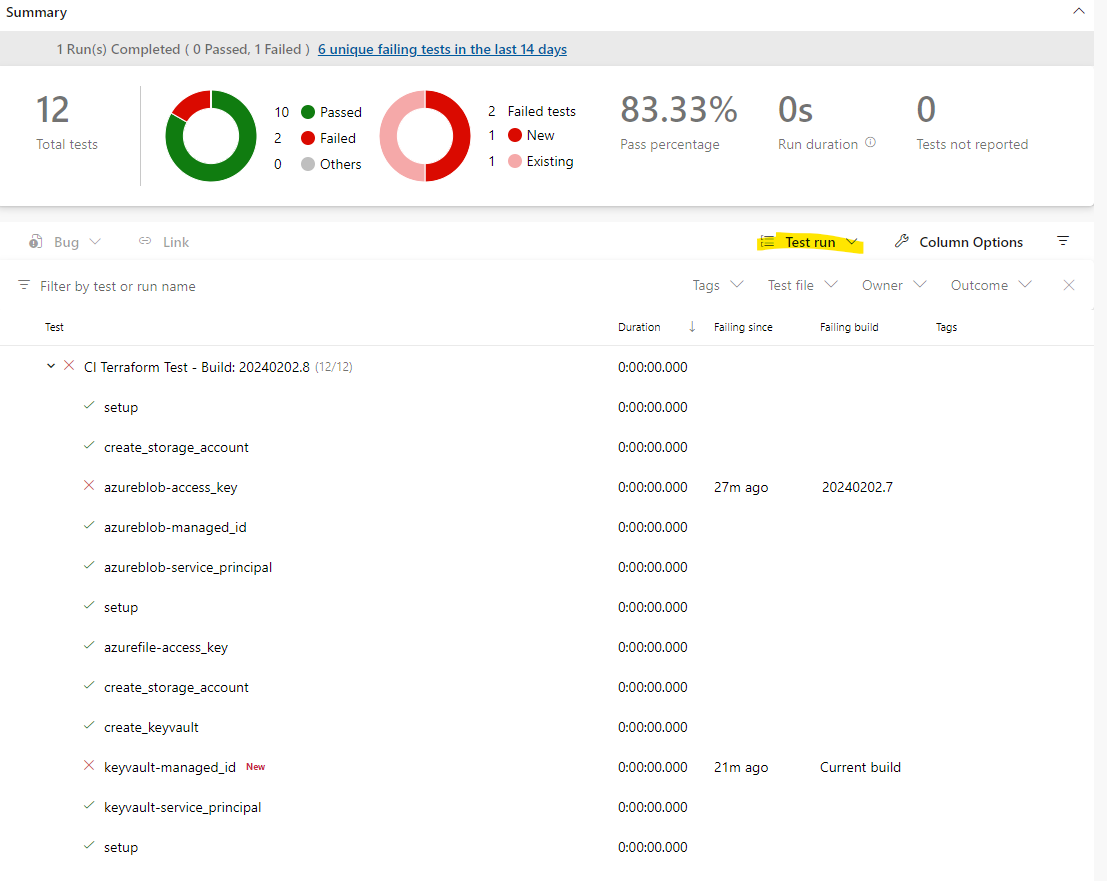Select the azurefile-access_key test
Screen dimensions: 1107x881
coord(166,647)
